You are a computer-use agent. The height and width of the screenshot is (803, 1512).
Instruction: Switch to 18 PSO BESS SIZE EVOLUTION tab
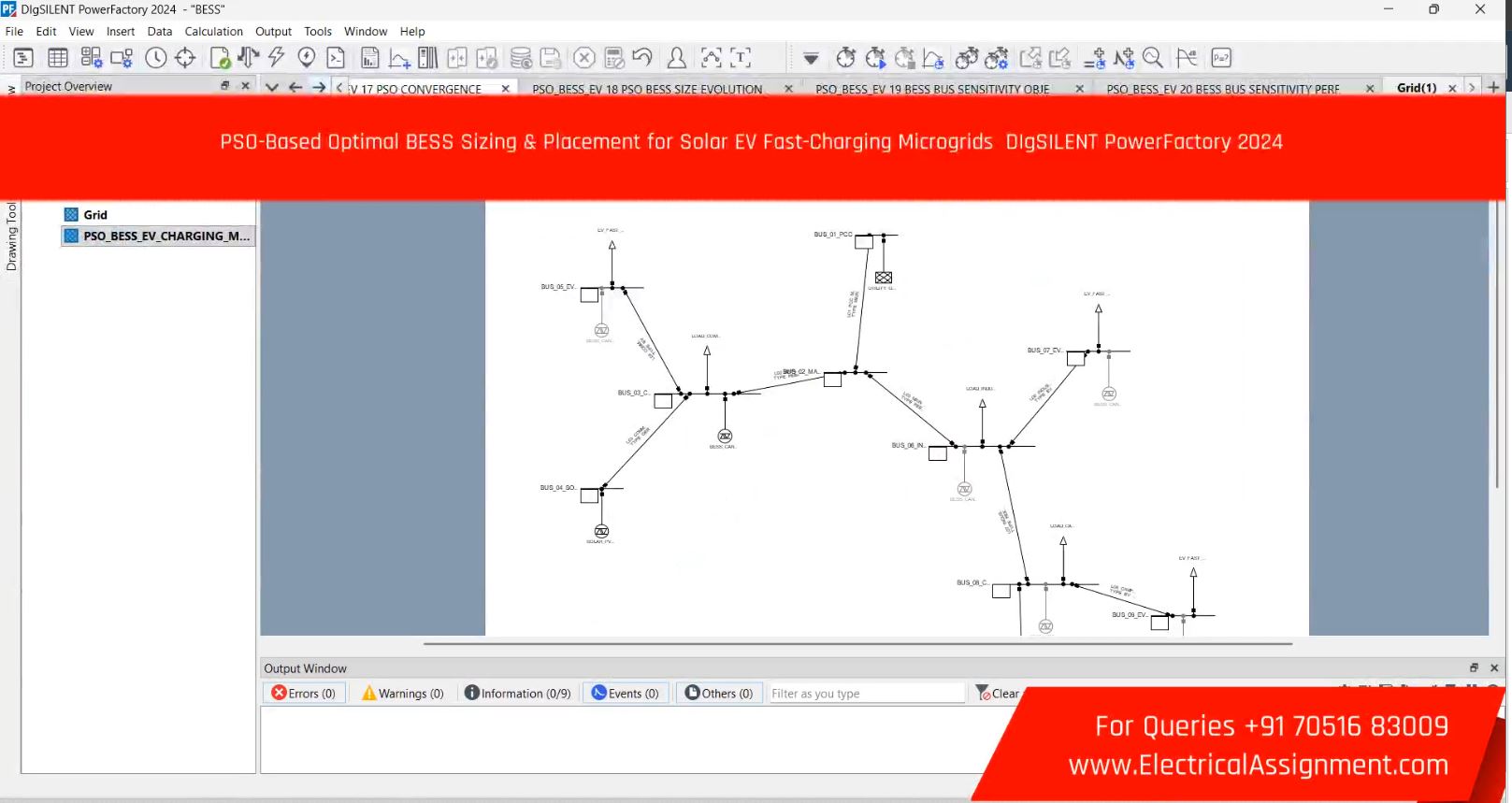tap(647, 89)
